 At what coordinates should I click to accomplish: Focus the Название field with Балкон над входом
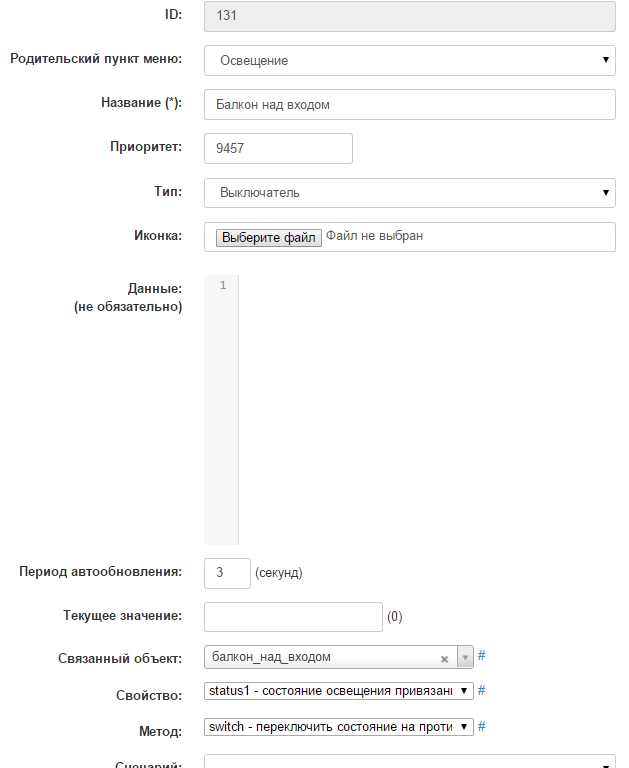point(409,104)
